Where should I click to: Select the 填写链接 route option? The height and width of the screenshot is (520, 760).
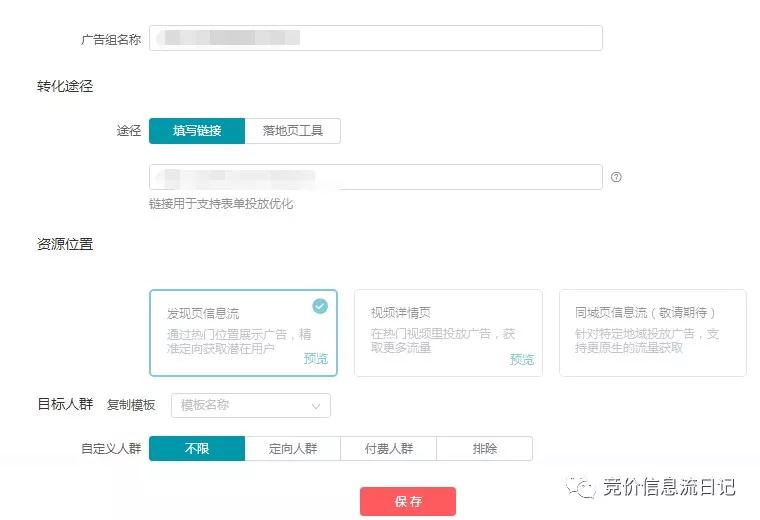point(197,131)
